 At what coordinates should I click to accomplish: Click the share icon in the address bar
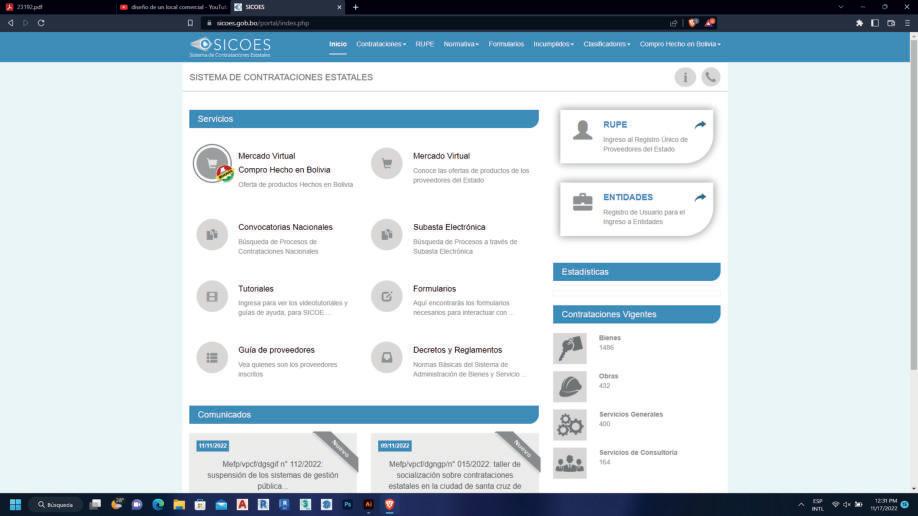(673, 23)
